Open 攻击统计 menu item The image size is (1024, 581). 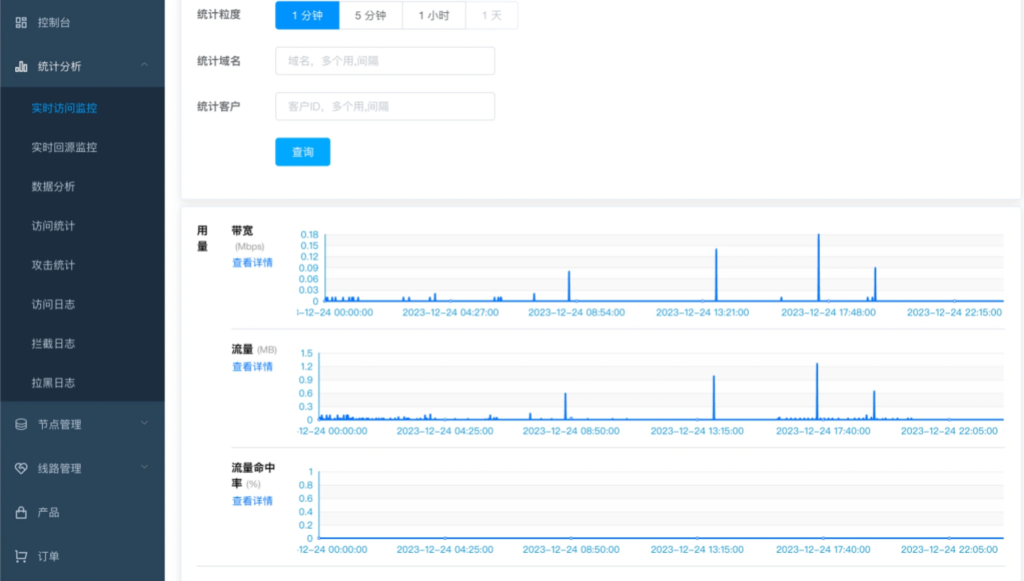[x=82, y=264]
